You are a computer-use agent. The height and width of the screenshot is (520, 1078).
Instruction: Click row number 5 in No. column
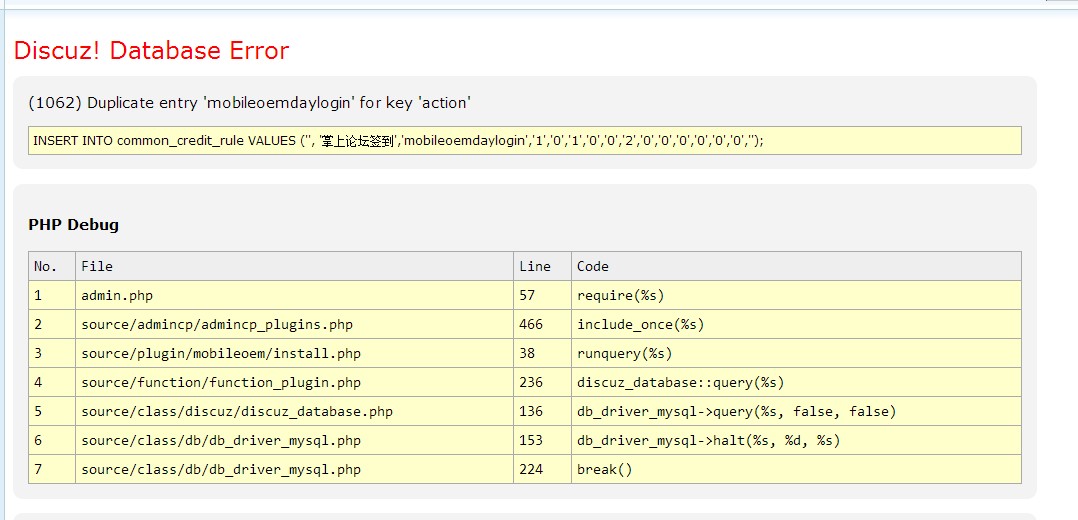pyautogui.click(x=52, y=411)
